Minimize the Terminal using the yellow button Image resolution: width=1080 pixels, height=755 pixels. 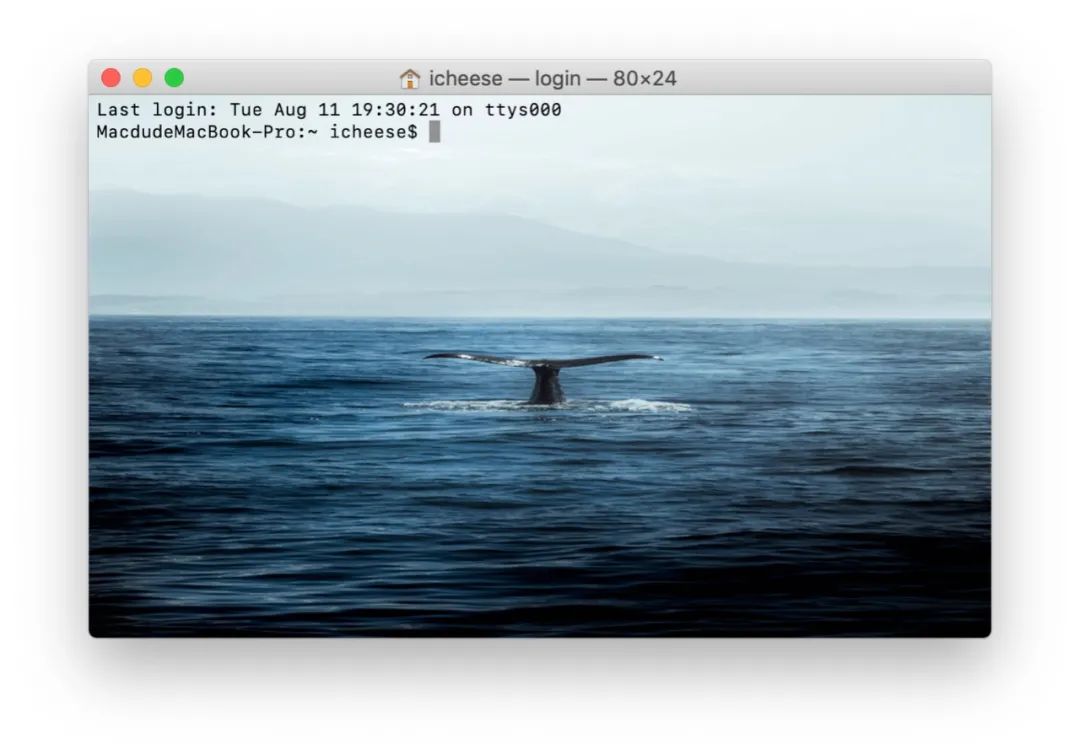pyautogui.click(x=143, y=78)
